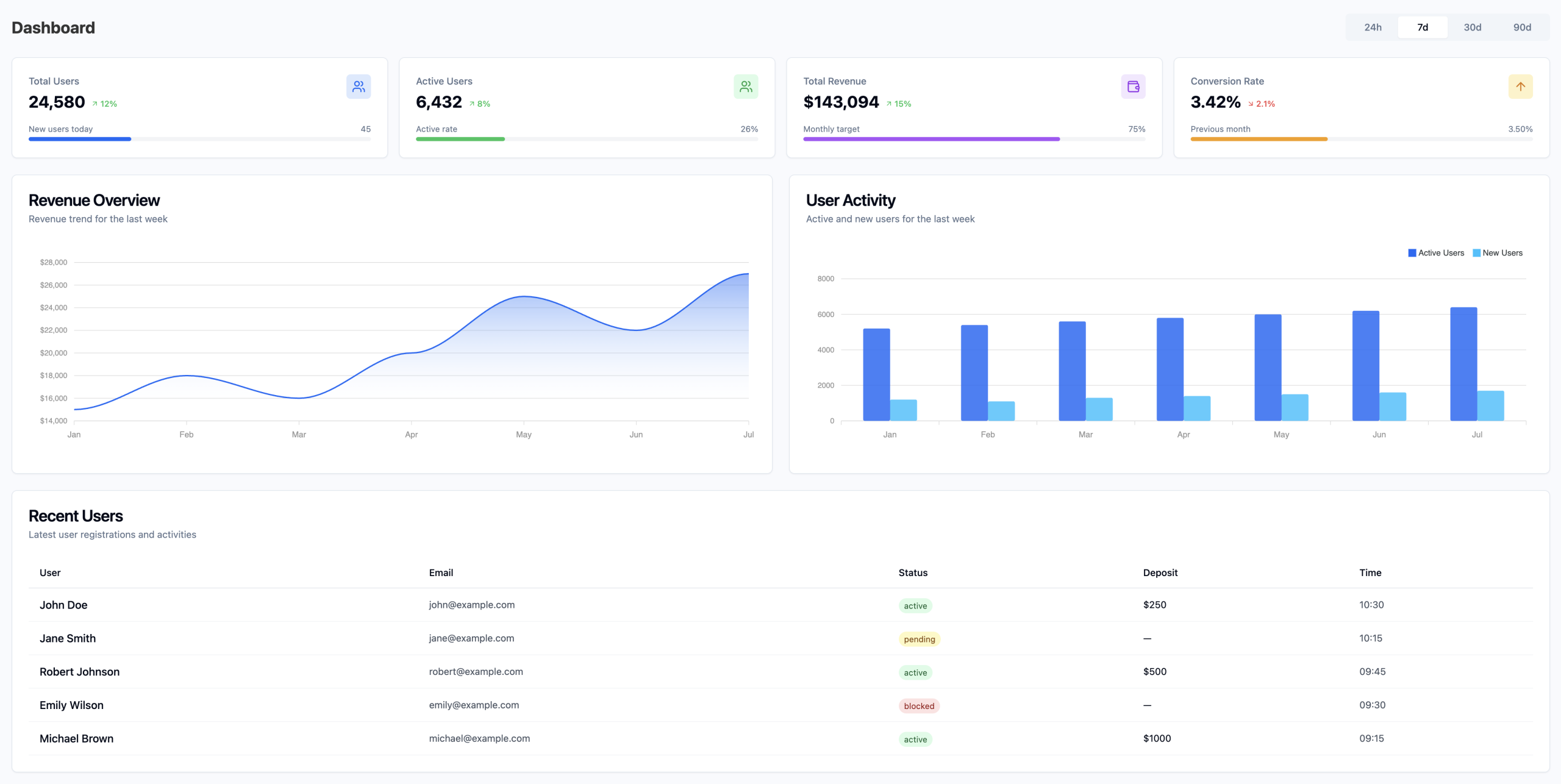This screenshot has height=784, width=1561.
Task: Click the Status column header
Action: pos(912,572)
